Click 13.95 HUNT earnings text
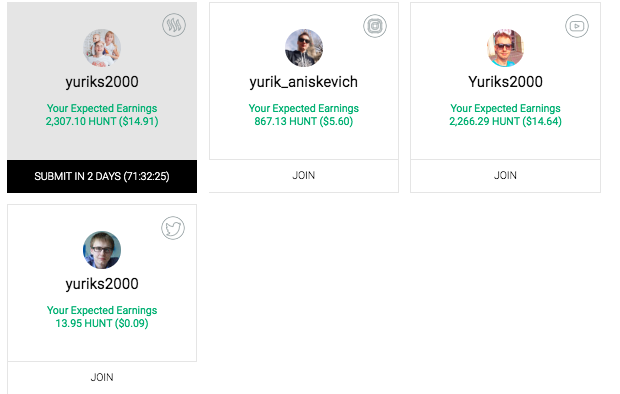 pos(102,324)
